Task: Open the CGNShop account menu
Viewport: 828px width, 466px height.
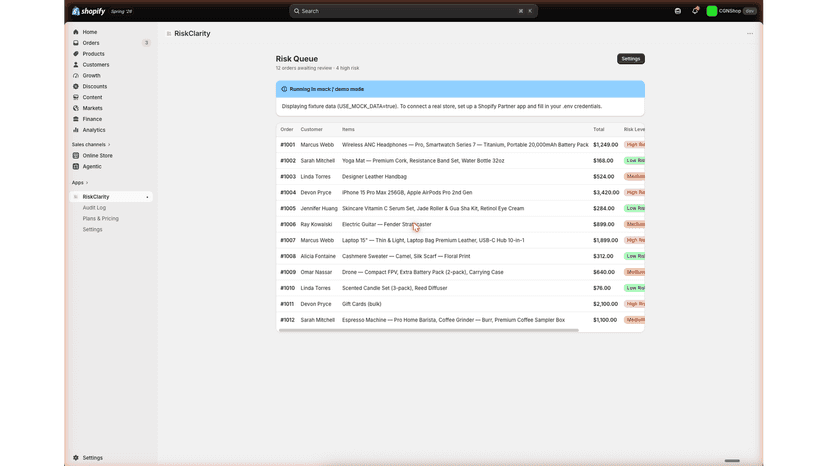Action: [x=731, y=11]
